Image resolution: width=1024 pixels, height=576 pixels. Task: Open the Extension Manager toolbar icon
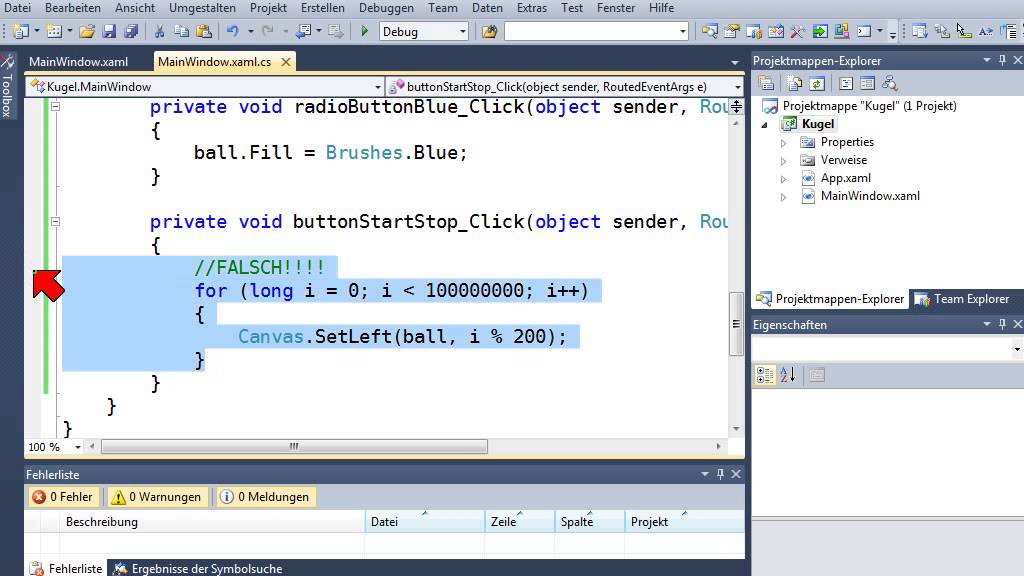point(842,31)
